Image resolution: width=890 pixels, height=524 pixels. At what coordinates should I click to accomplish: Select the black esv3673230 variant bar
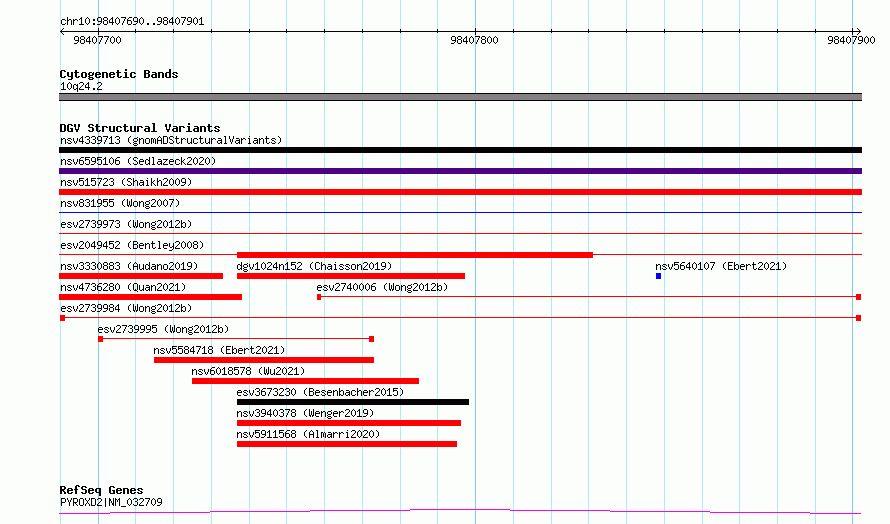click(x=353, y=402)
